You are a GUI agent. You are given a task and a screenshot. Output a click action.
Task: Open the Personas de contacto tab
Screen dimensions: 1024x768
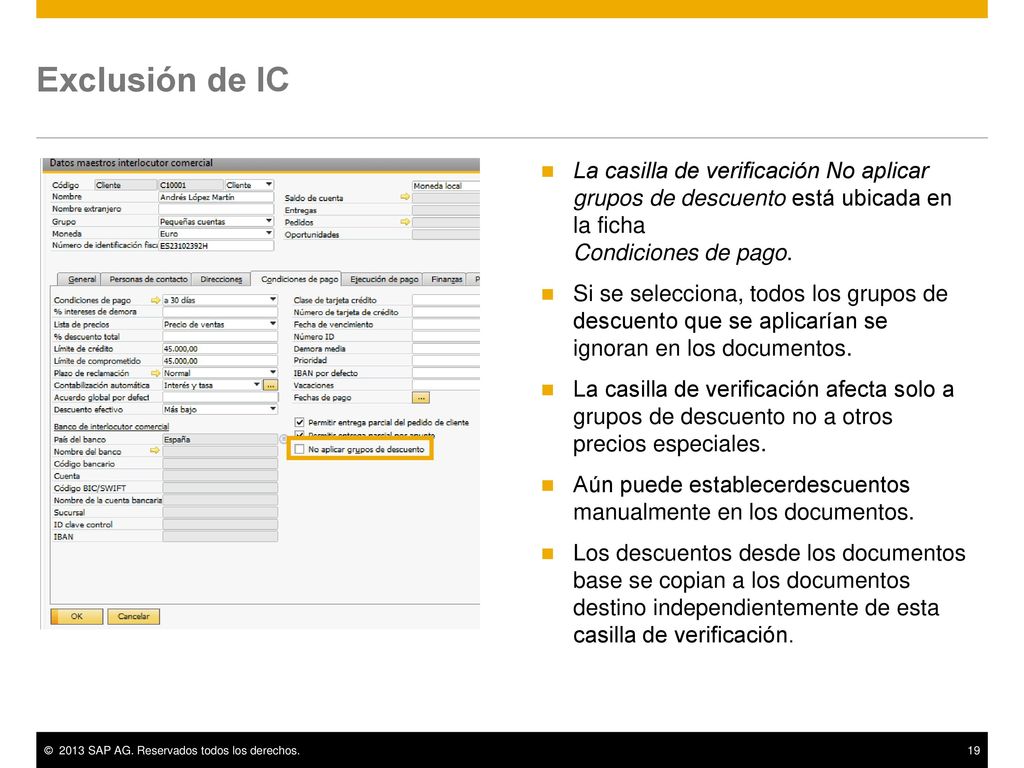tap(148, 279)
